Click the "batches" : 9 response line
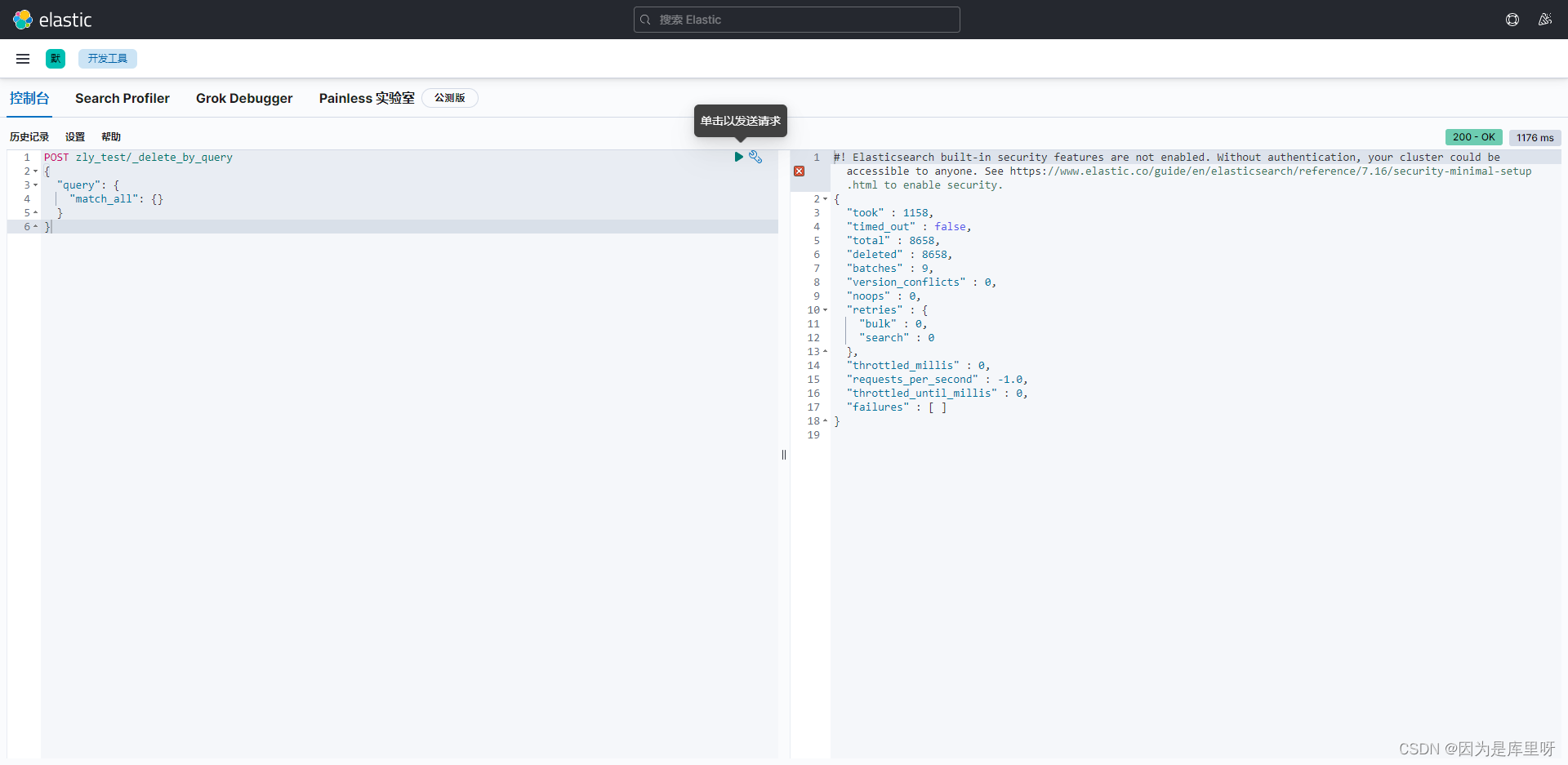This screenshot has width=1568, height=765. (x=889, y=269)
